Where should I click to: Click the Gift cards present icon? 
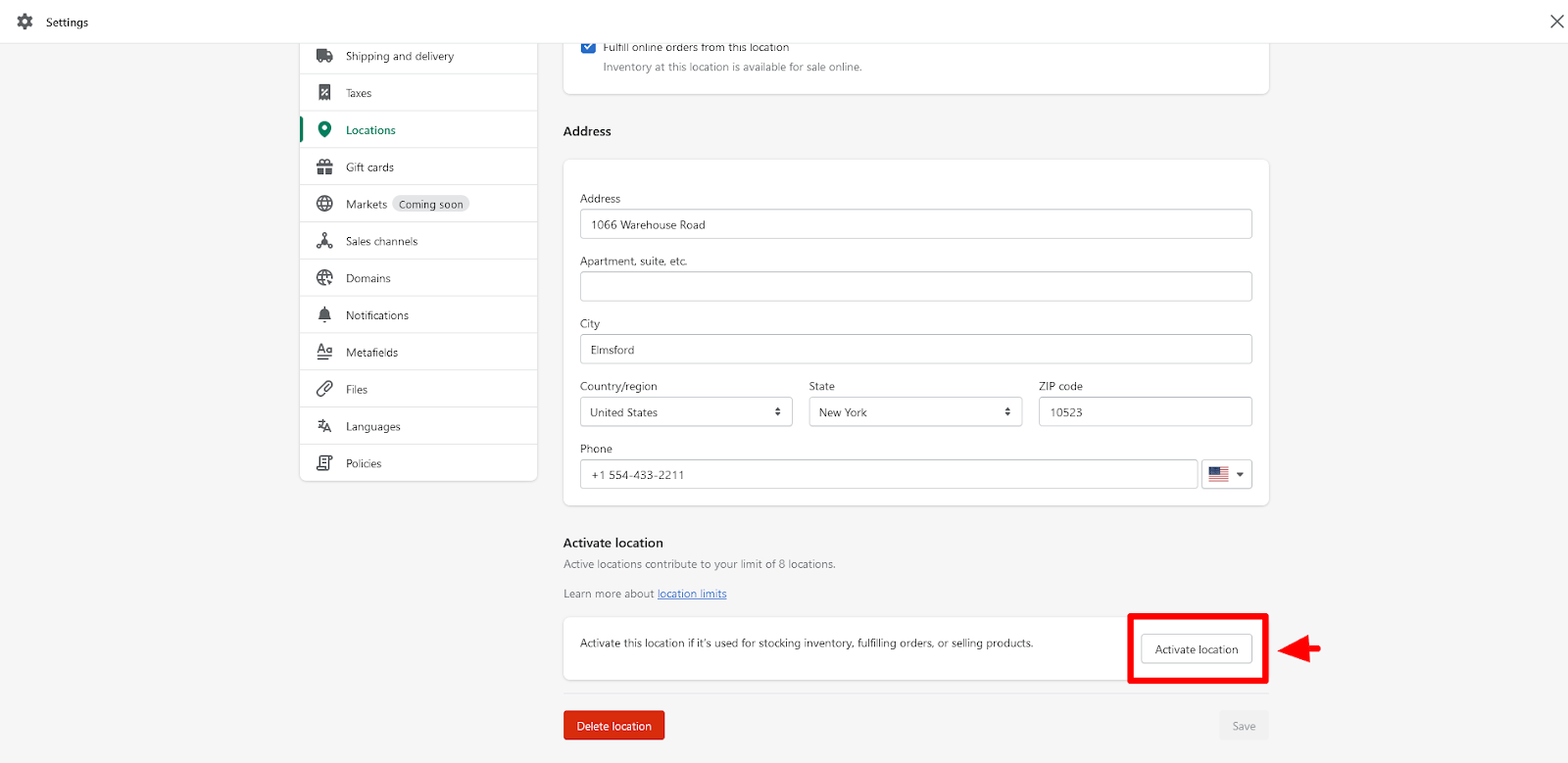pos(324,167)
